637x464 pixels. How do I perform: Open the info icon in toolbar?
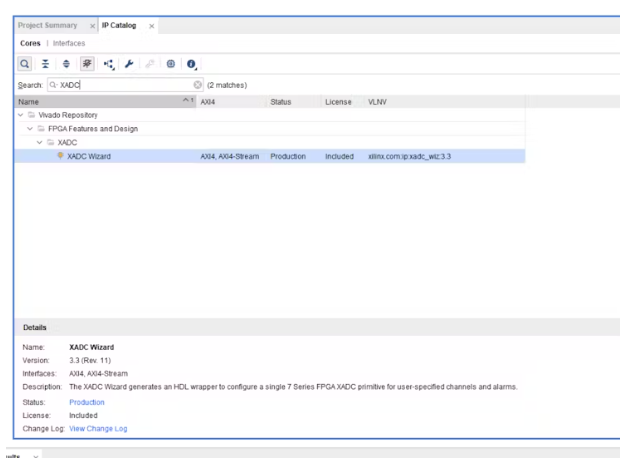pos(191,63)
